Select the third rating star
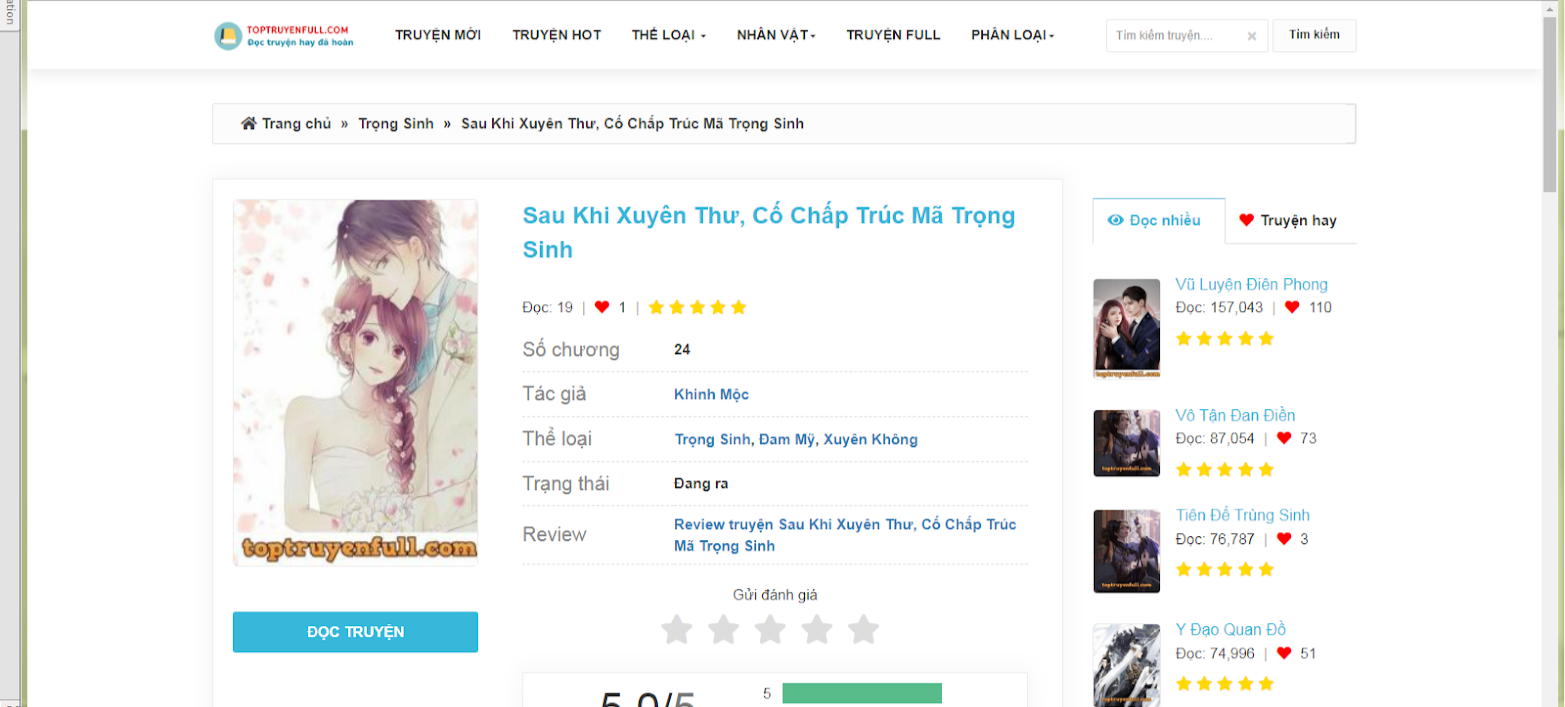The height and width of the screenshot is (707, 1565). 770,630
